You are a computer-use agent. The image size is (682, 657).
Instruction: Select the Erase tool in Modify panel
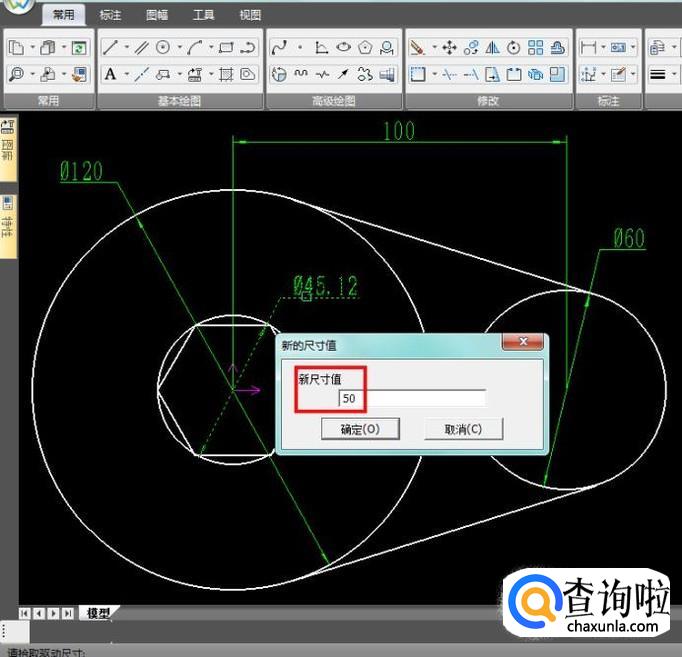click(418, 47)
